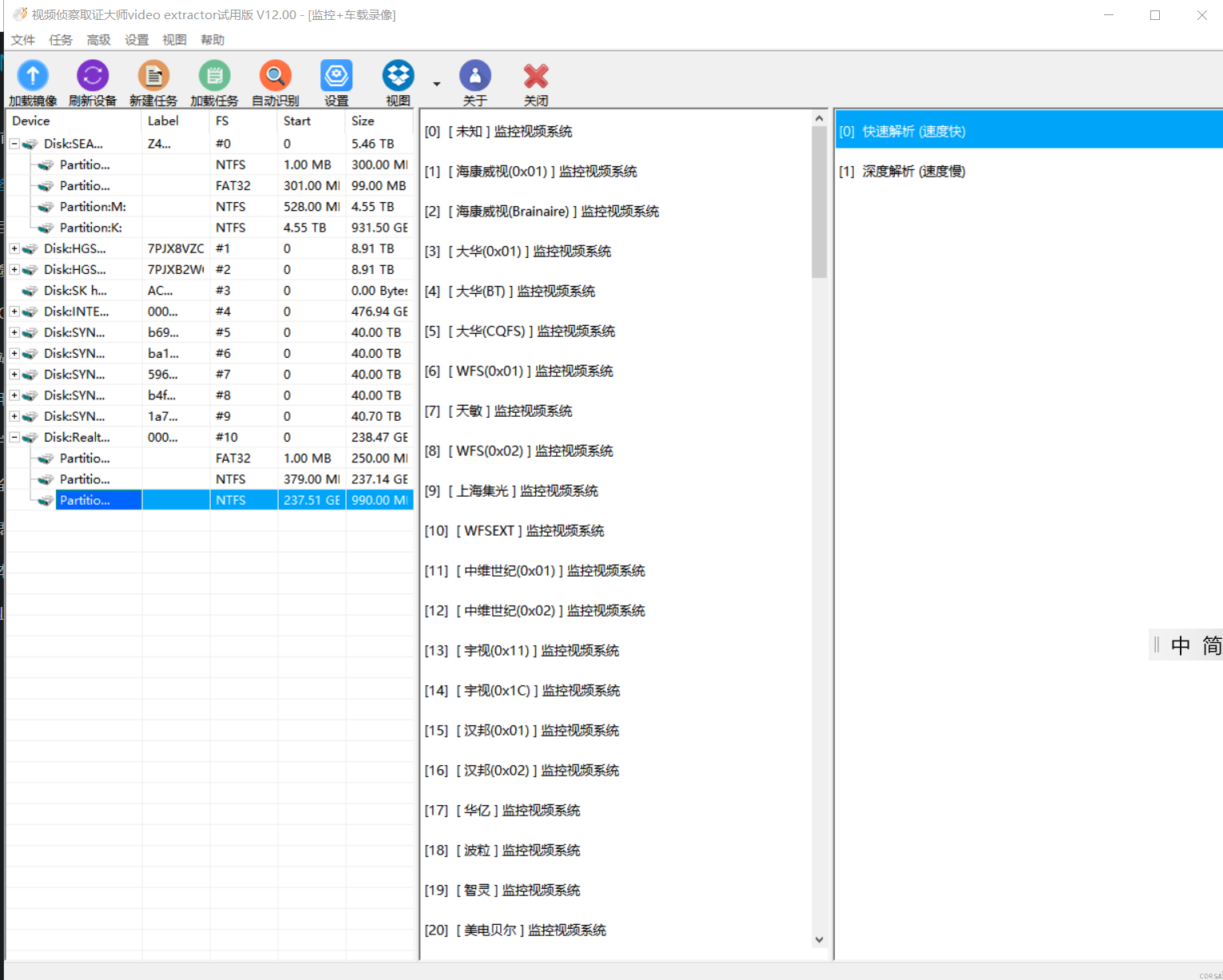Click the 加载任务 load task icon
The height and width of the screenshot is (980, 1223).
pyautogui.click(x=214, y=76)
